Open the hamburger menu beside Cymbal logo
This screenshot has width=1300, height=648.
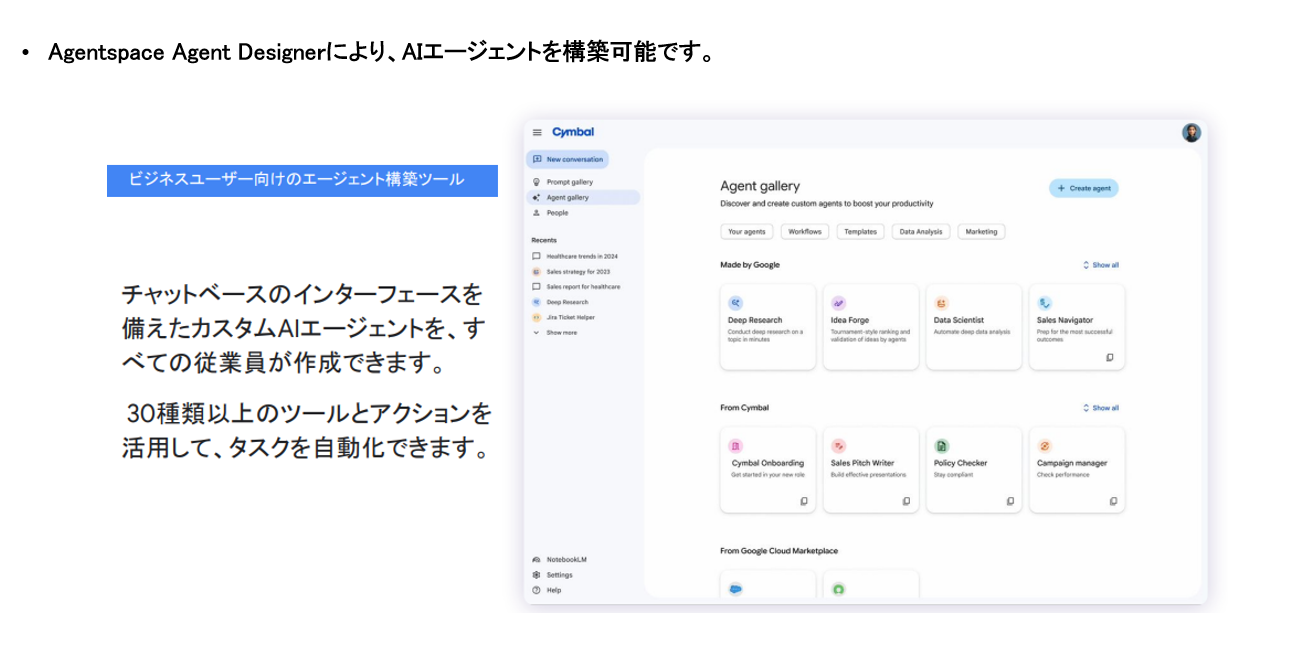[x=537, y=132]
